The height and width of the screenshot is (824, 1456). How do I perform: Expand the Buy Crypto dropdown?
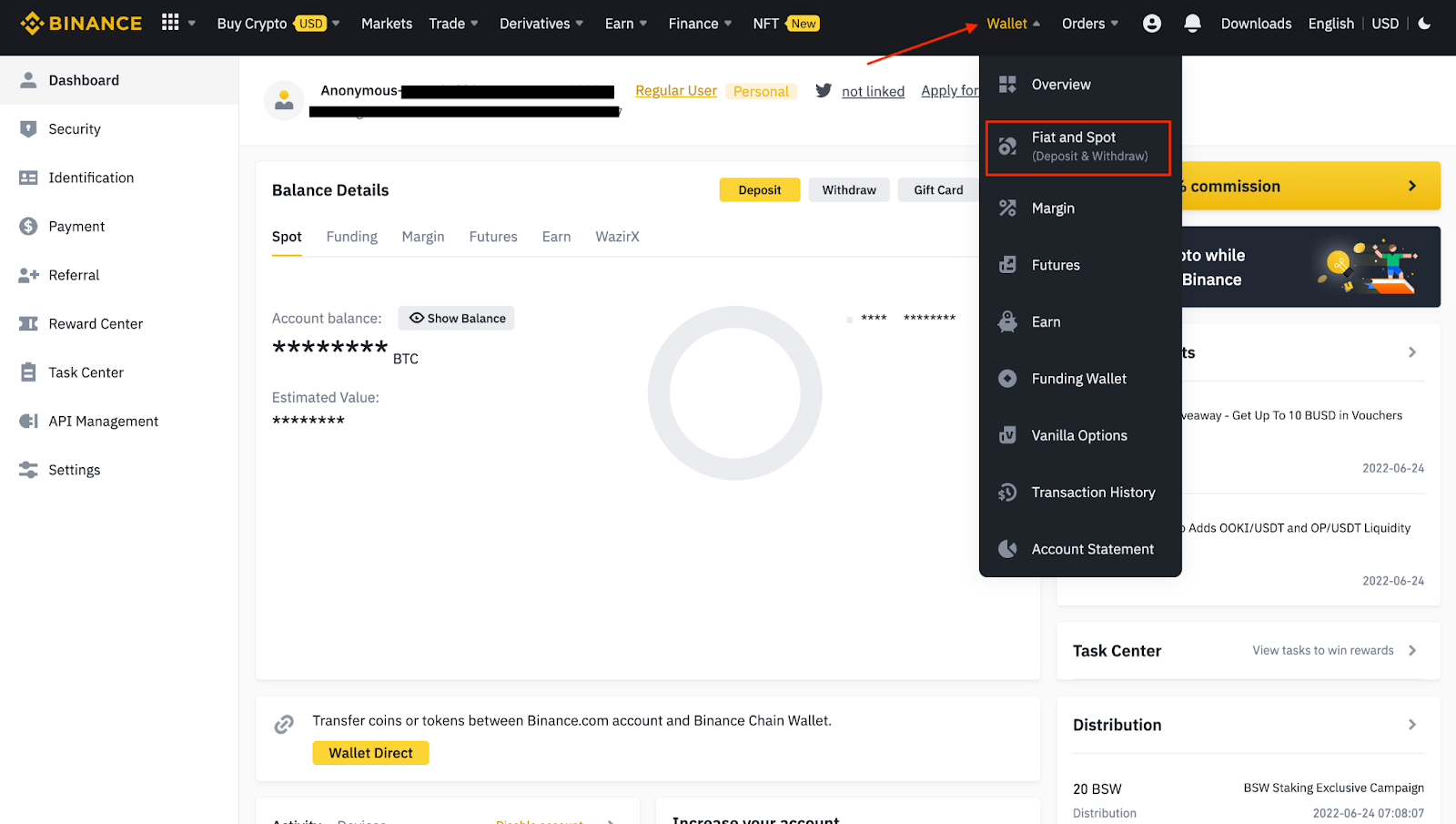click(278, 24)
